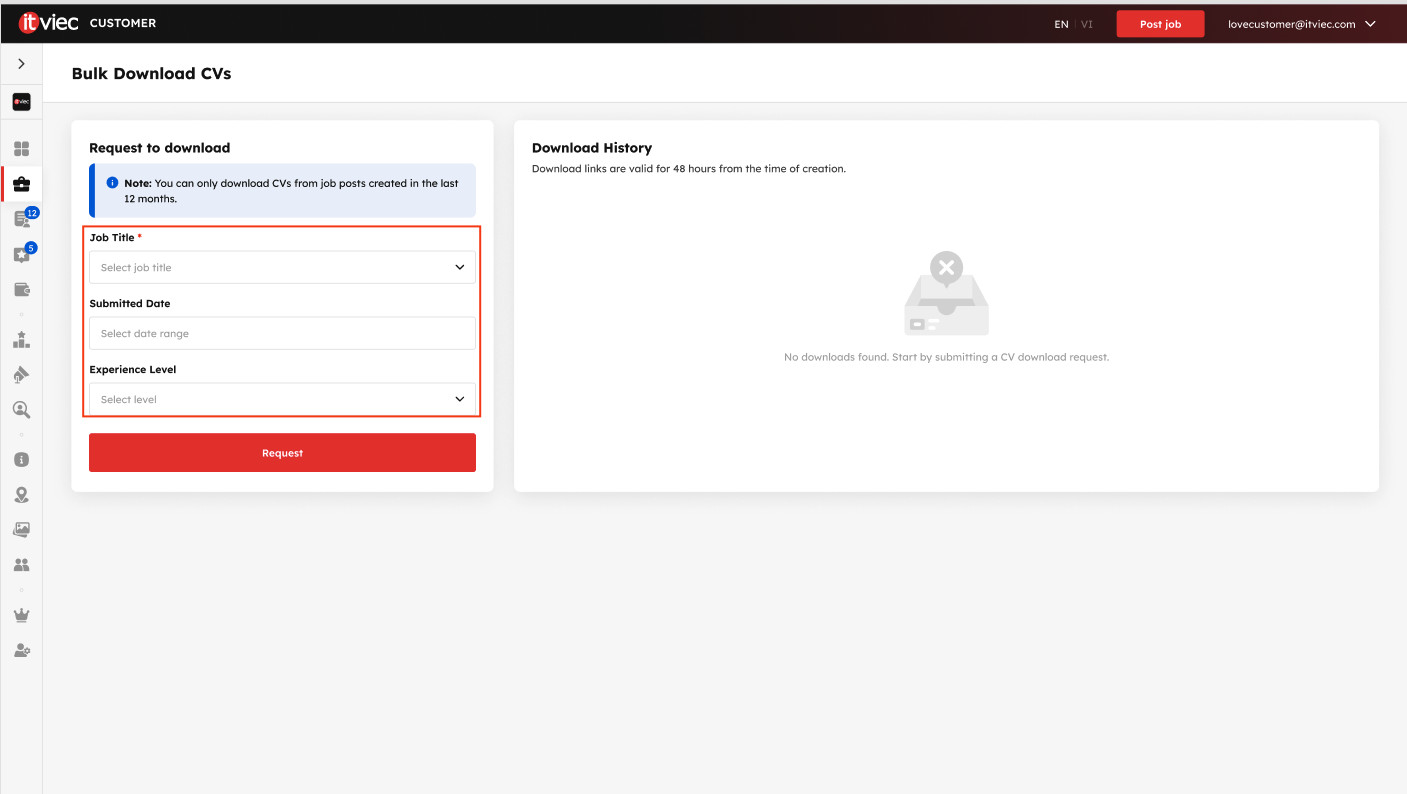Click the 48 hours validity note text
1407x794 pixels.
pos(689,169)
